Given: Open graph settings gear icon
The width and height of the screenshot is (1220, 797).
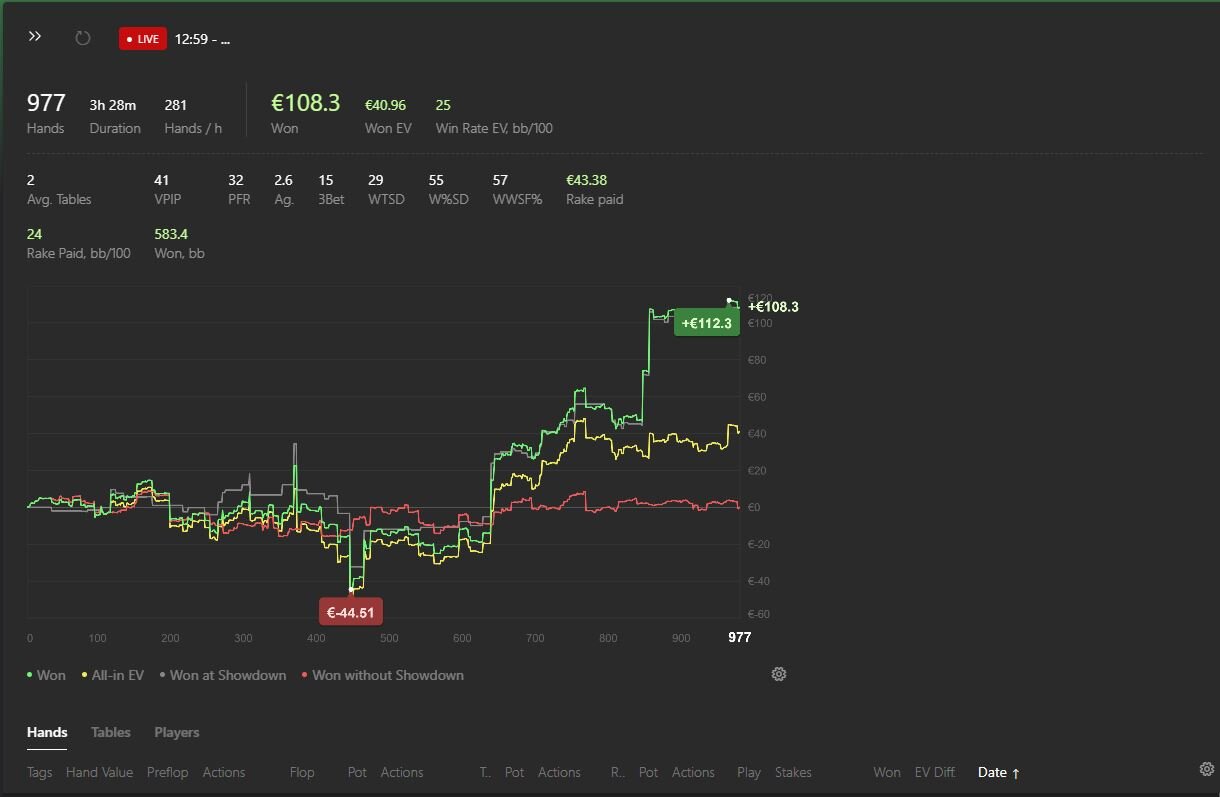Looking at the screenshot, I should [x=779, y=674].
